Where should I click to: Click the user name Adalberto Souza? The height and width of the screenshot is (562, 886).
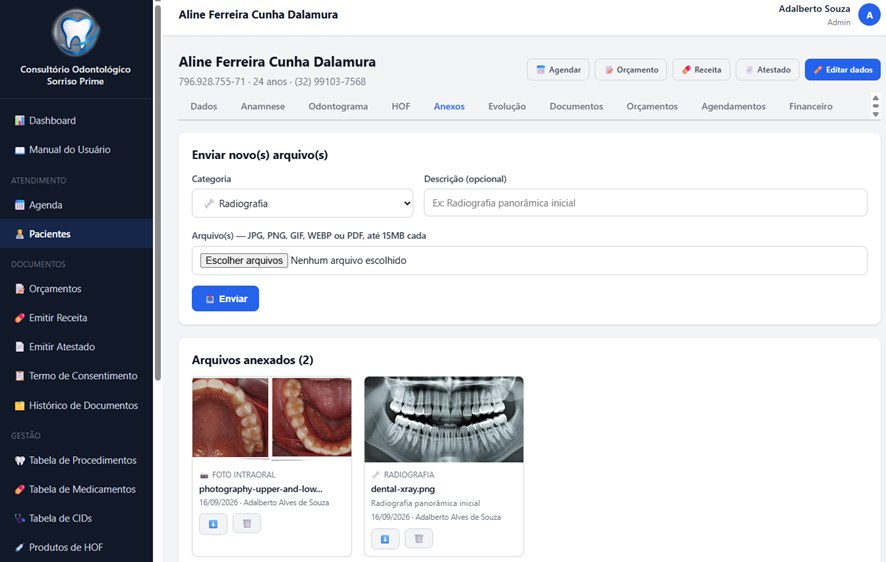[x=814, y=9]
